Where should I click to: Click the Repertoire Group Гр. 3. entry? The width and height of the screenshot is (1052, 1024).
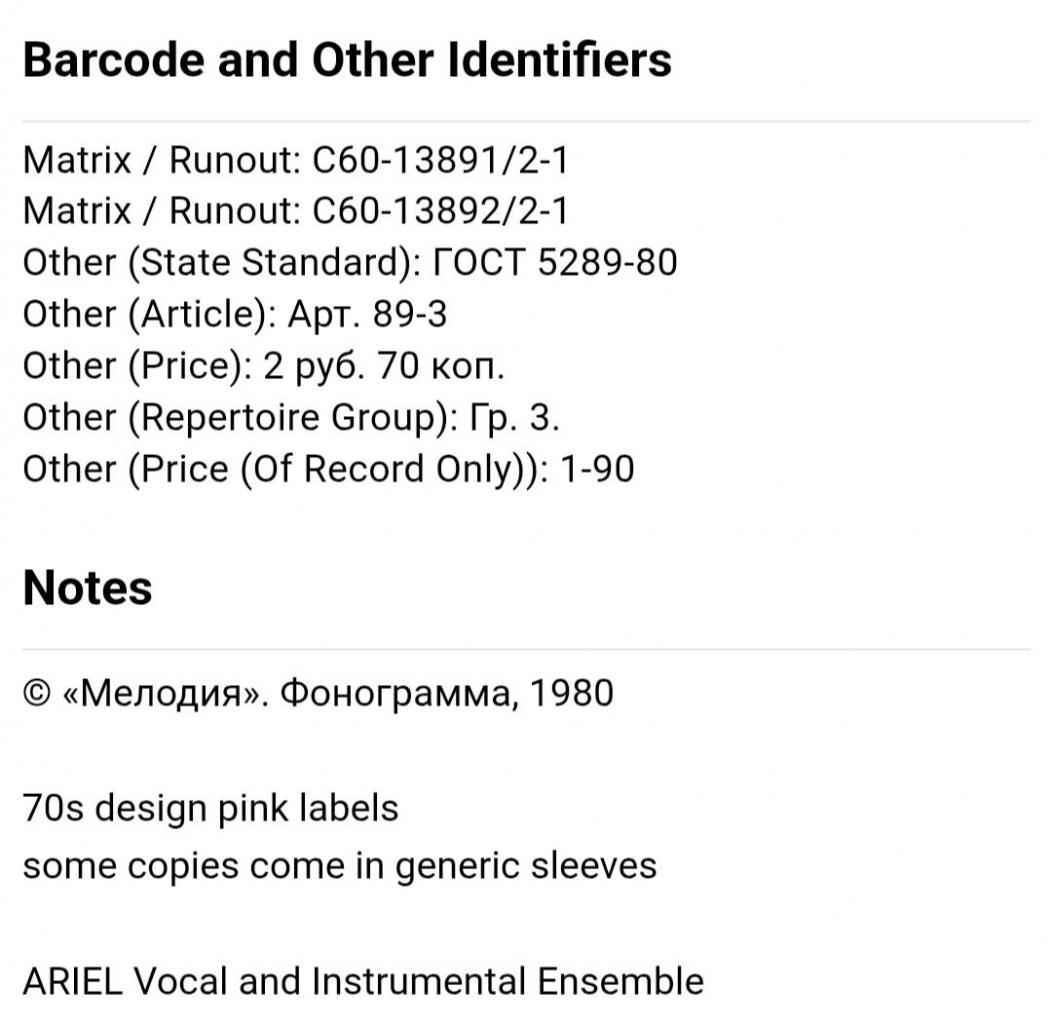point(291,417)
